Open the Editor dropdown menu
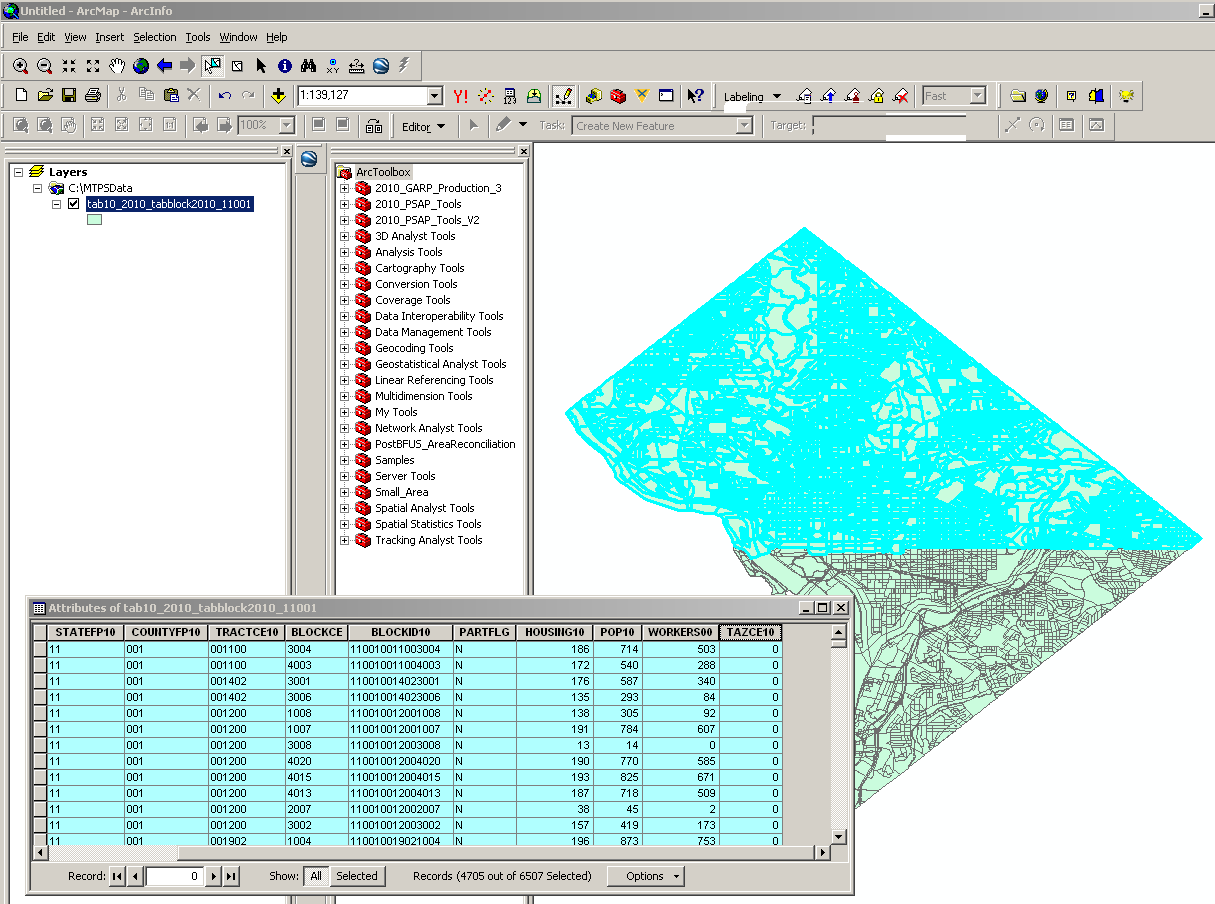 423,127
